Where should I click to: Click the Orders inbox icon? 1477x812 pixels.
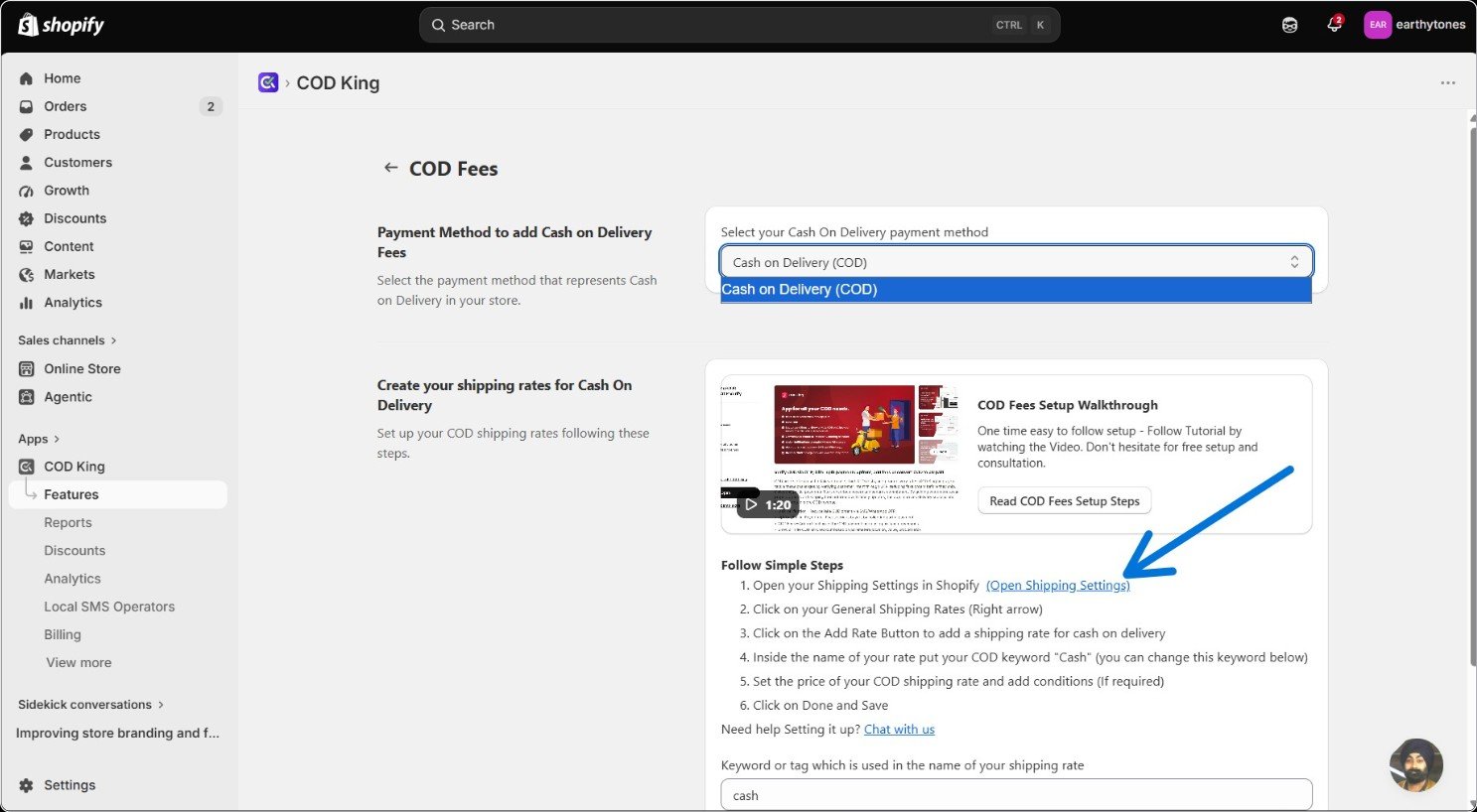point(27,106)
